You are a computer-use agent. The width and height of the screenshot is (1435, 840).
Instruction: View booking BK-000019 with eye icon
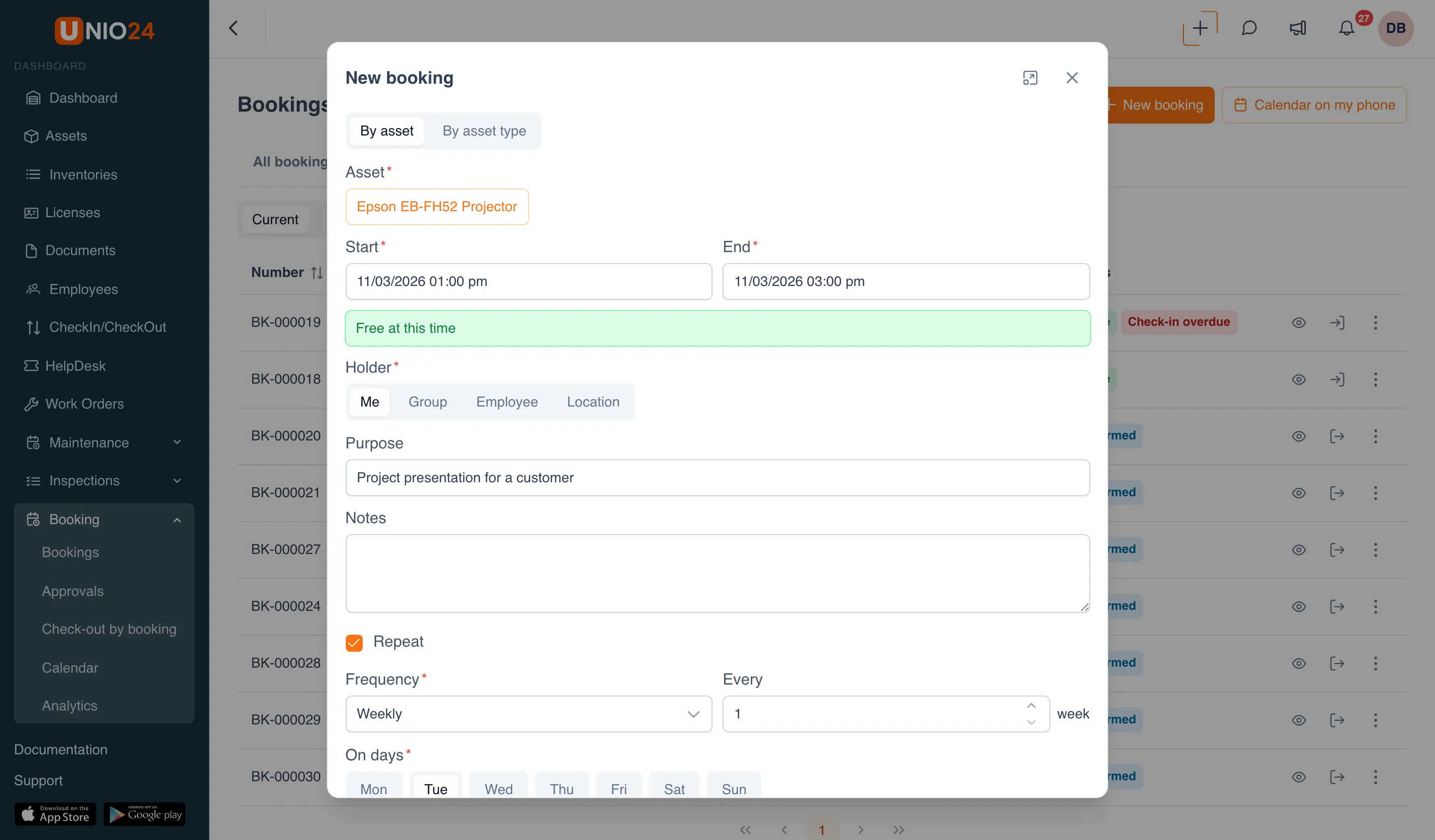point(1298,322)
